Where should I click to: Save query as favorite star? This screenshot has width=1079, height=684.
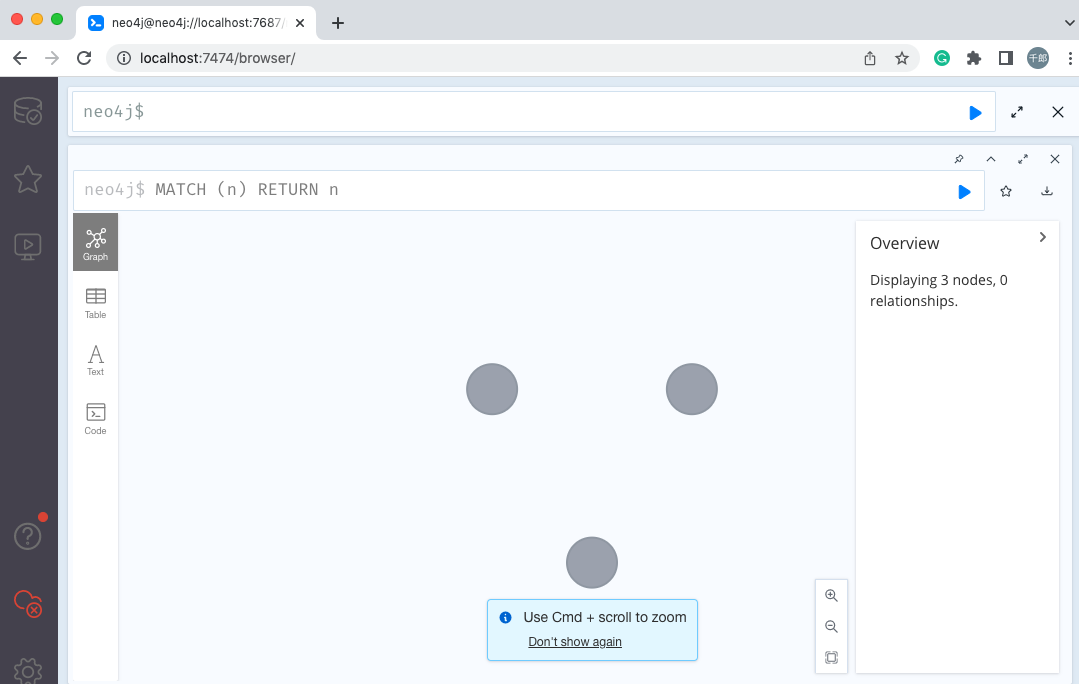(x=1006, y=191)
